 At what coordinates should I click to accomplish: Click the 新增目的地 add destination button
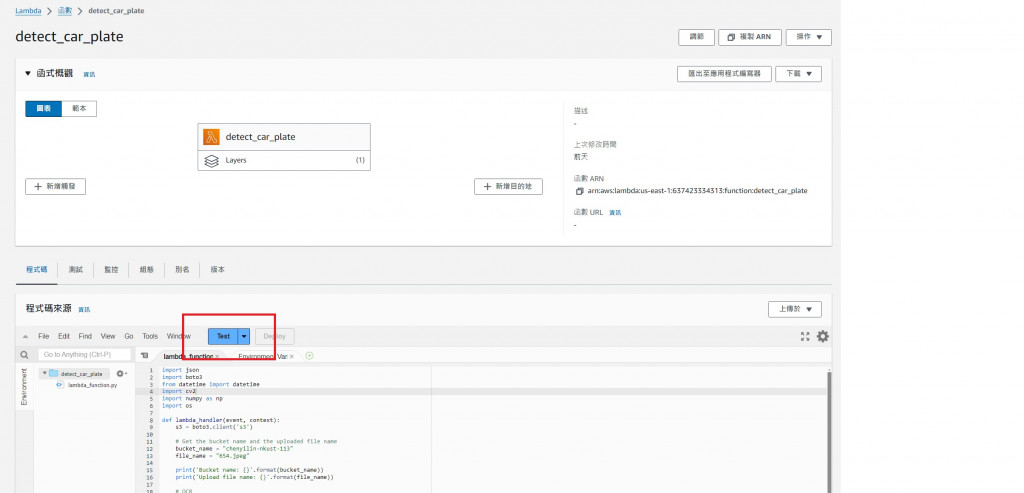[x=508, y=187]
